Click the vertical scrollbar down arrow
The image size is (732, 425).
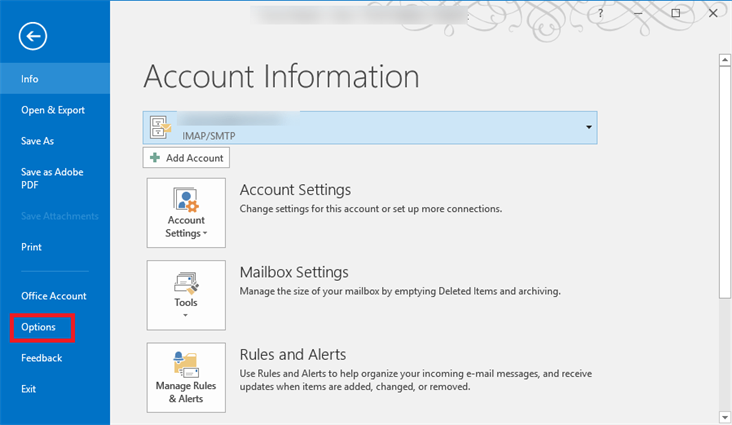click(724, 416)
